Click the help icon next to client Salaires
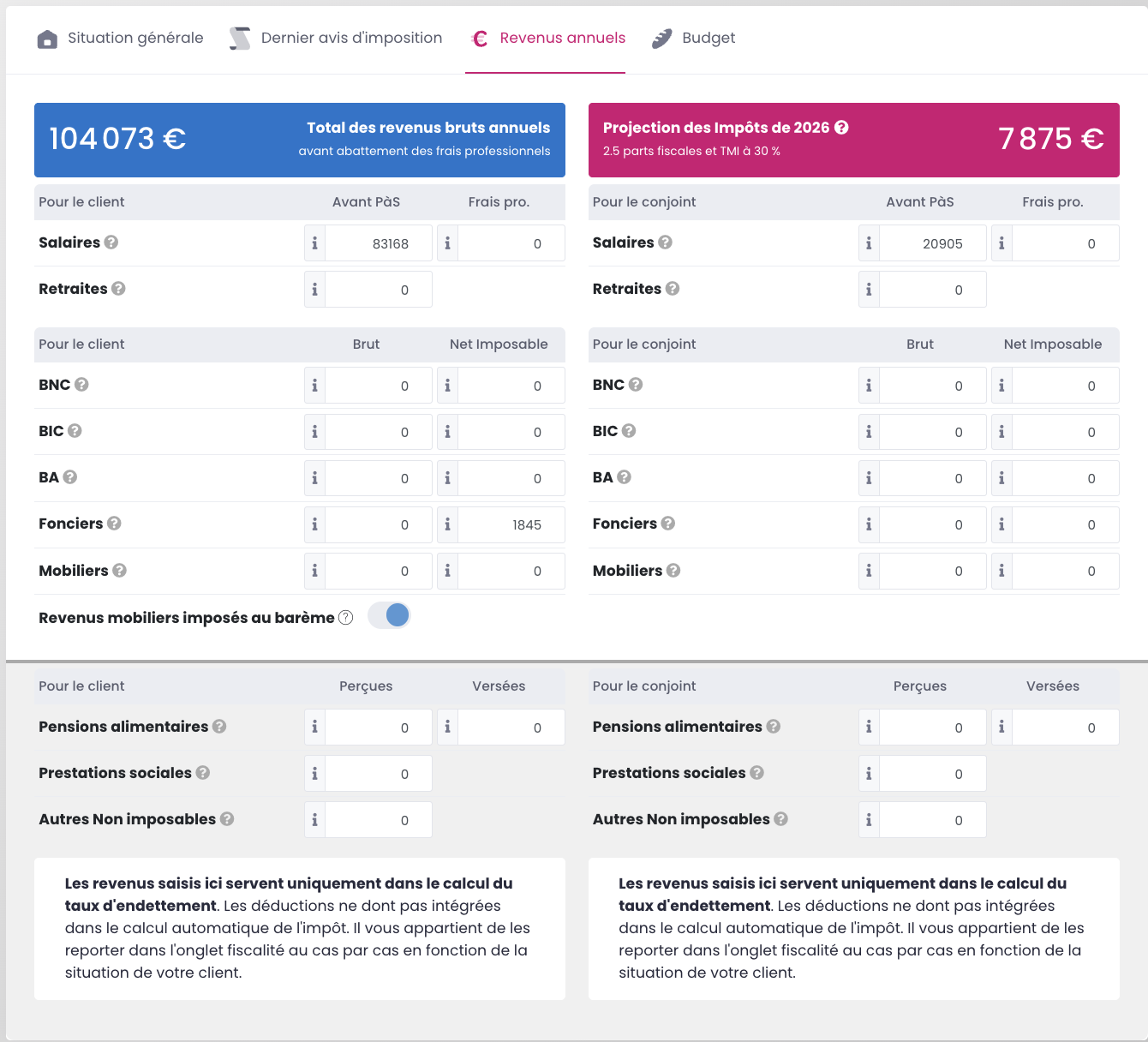 click(x=111, y=243)
